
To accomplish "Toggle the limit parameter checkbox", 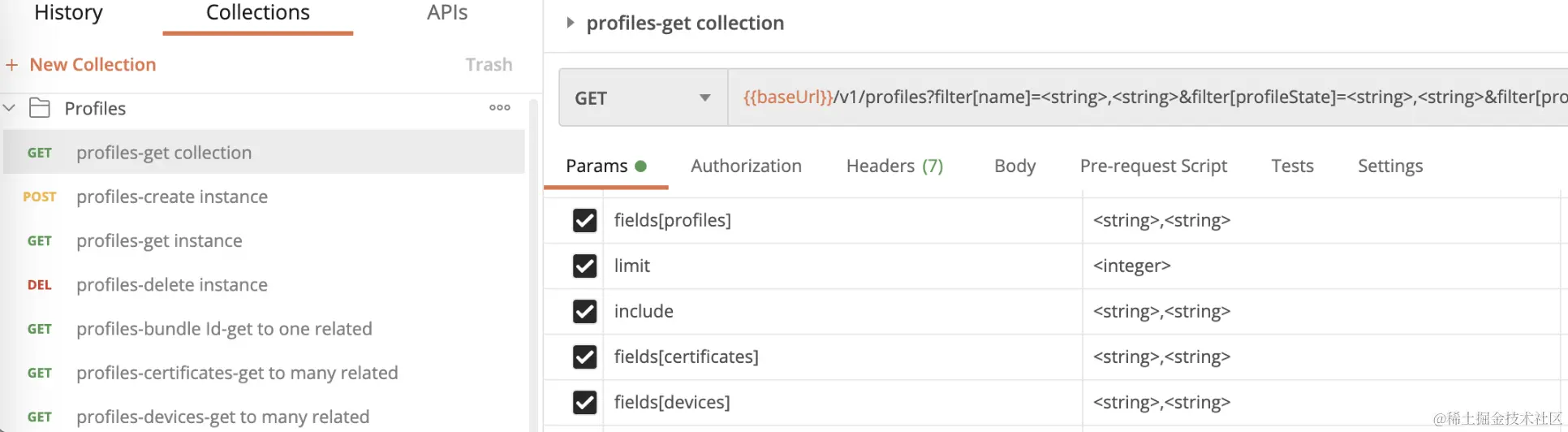I will (584, 266).
